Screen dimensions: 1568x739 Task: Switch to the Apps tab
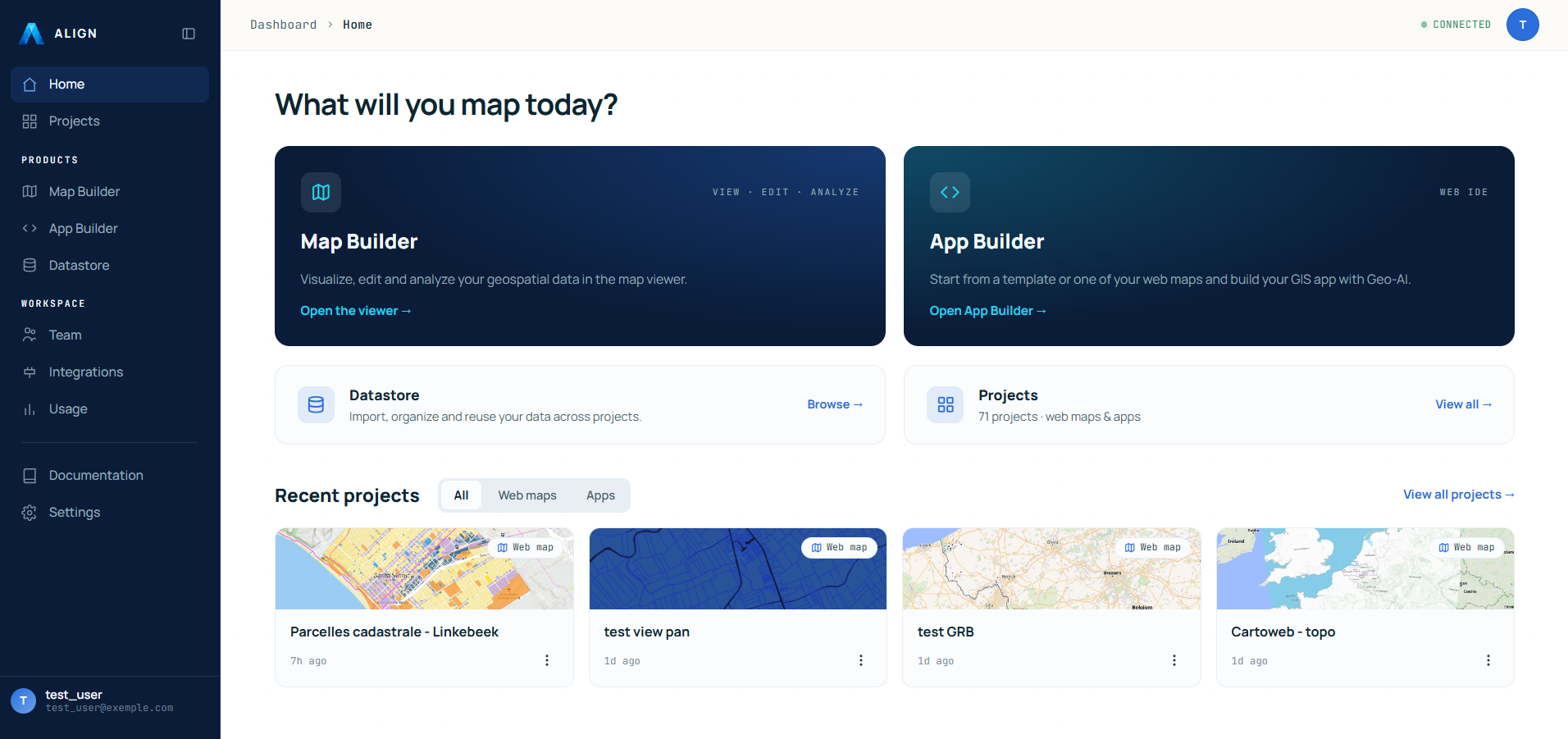(x=600, y=495)
